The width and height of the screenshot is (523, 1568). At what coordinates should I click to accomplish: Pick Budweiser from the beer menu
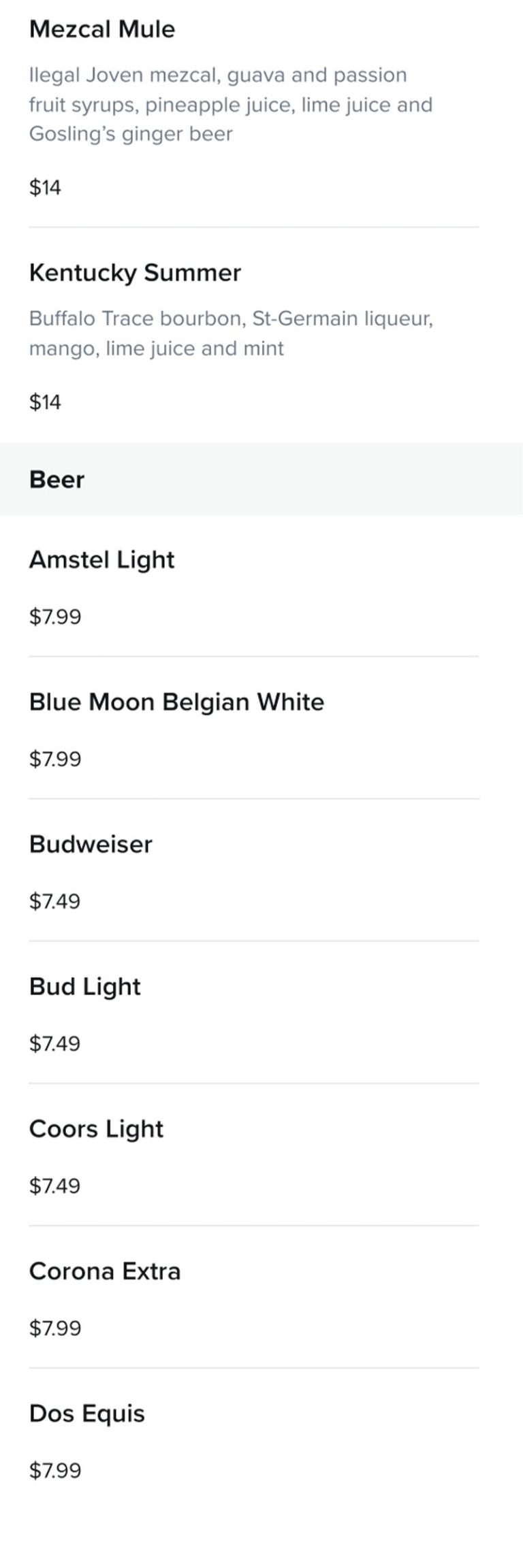pyautogui.click(x=91, y=845)
